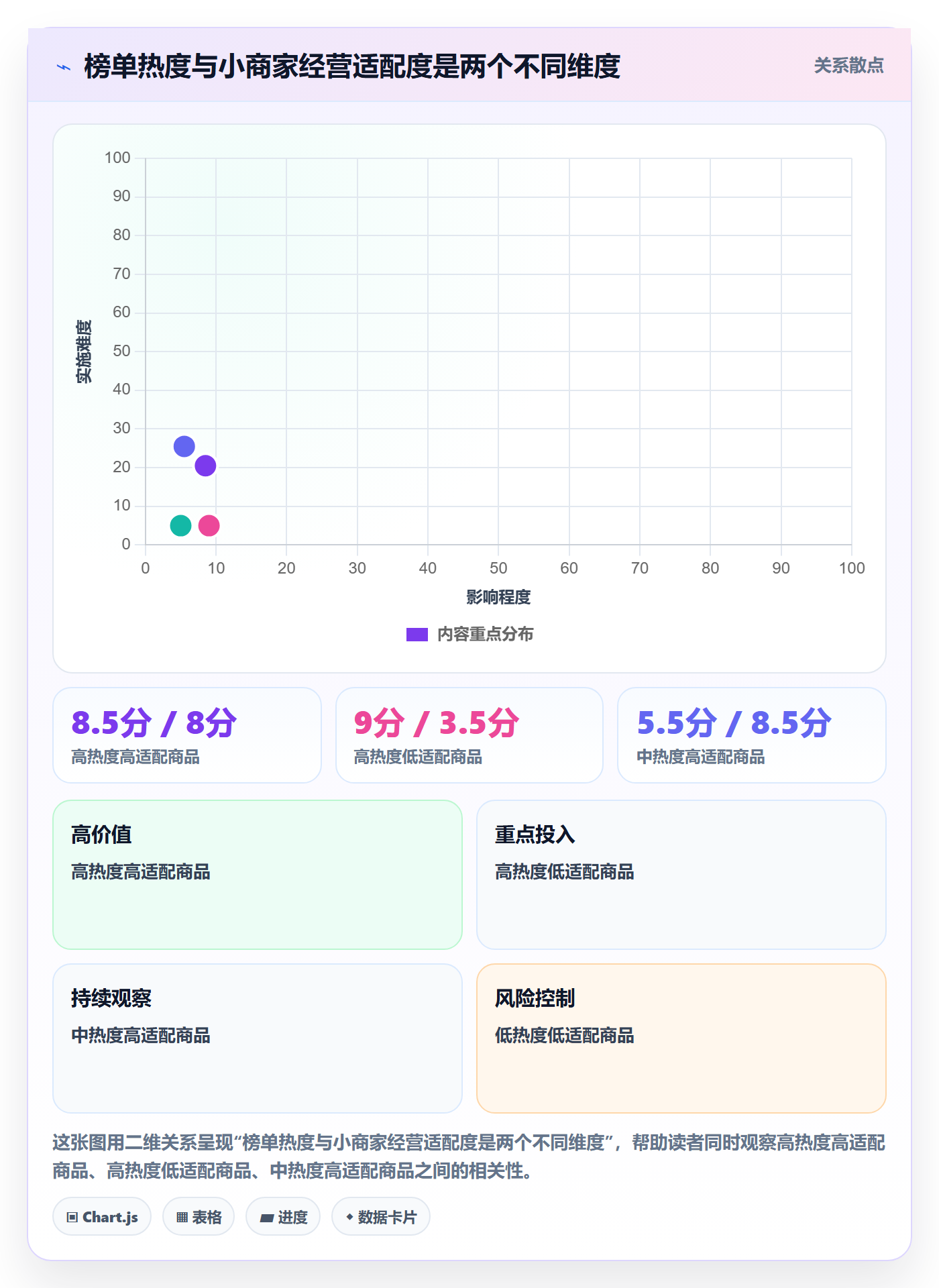Click the teal scatter point
The width and height of the screenshot is (939, 1288).
tap(180, 525)
